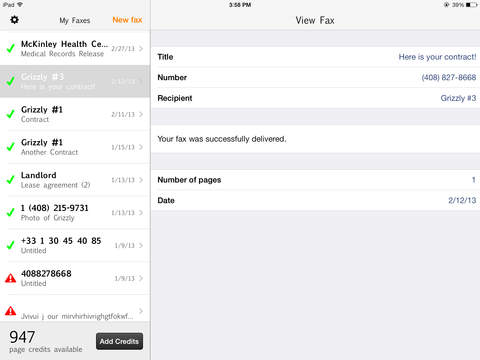480x360 pixels.
Task: Select the Landlord fax entry
Action: (75, 180)
